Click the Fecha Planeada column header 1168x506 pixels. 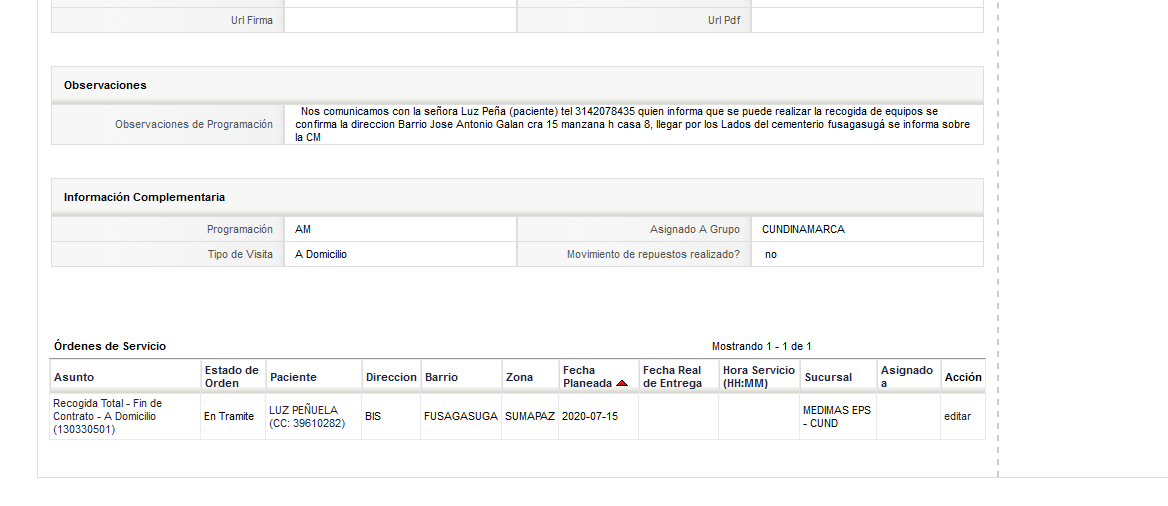[588, 377]
